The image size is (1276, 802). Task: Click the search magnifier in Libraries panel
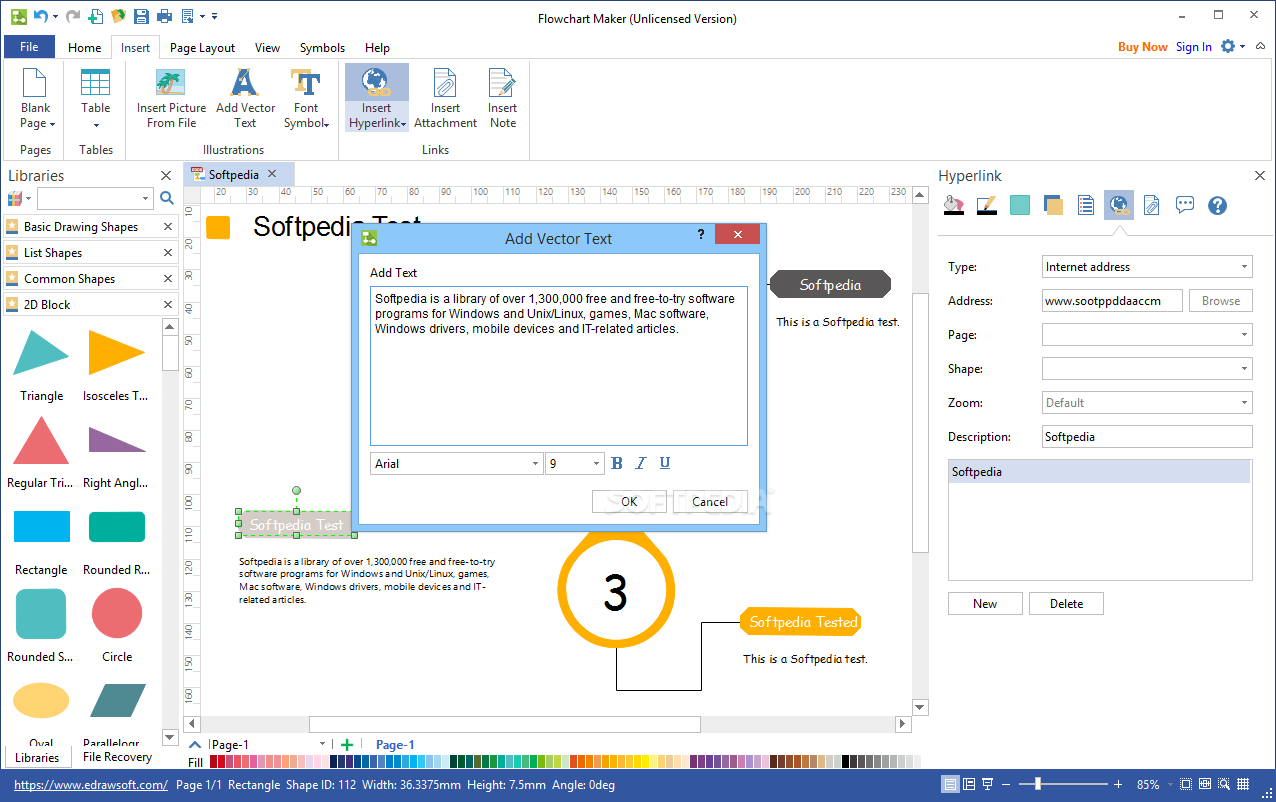(x=167, y=198)
